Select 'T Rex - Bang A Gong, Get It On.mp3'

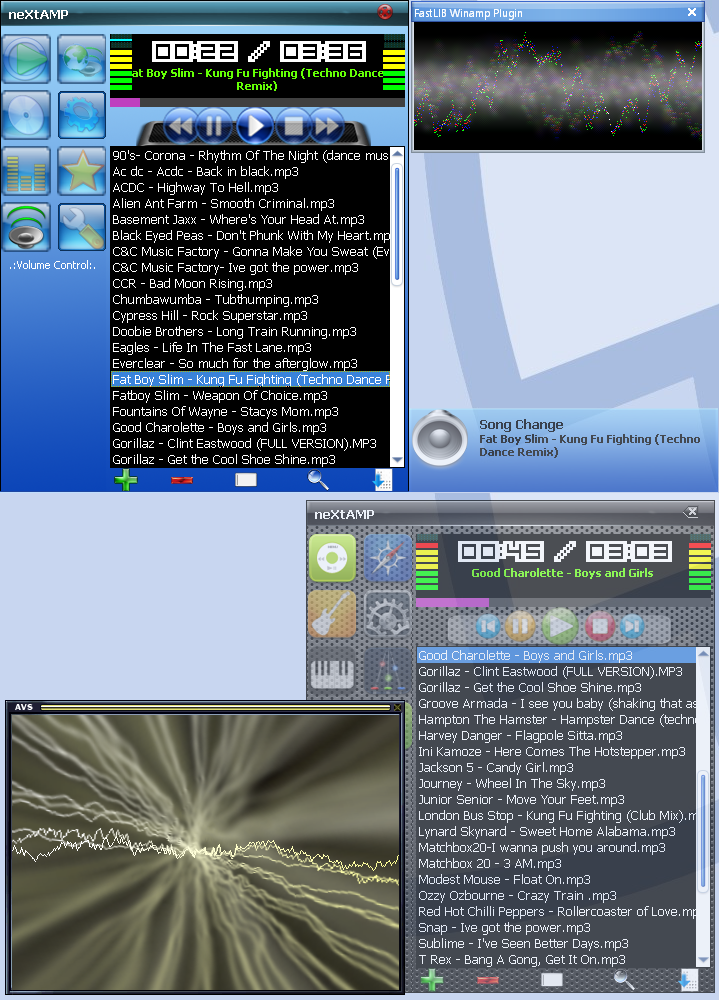556,960
